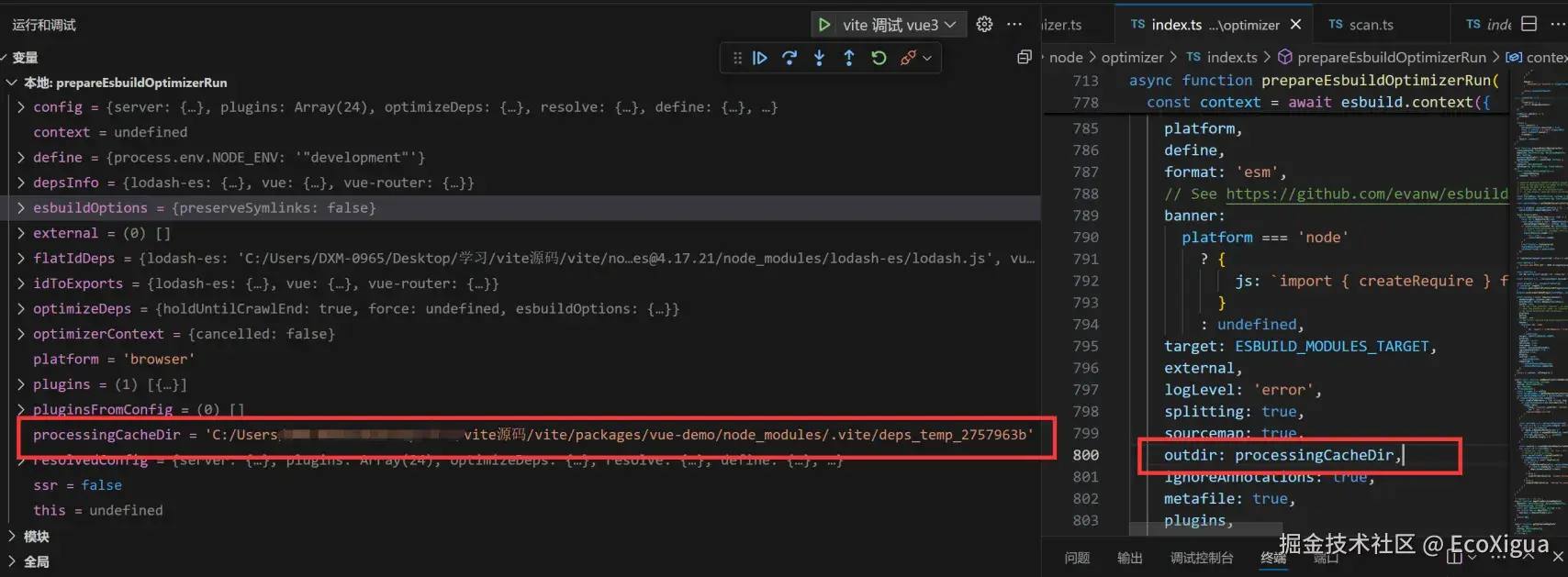
Task: Select the ssr = false variable row
Action: [x=521, y=485]
